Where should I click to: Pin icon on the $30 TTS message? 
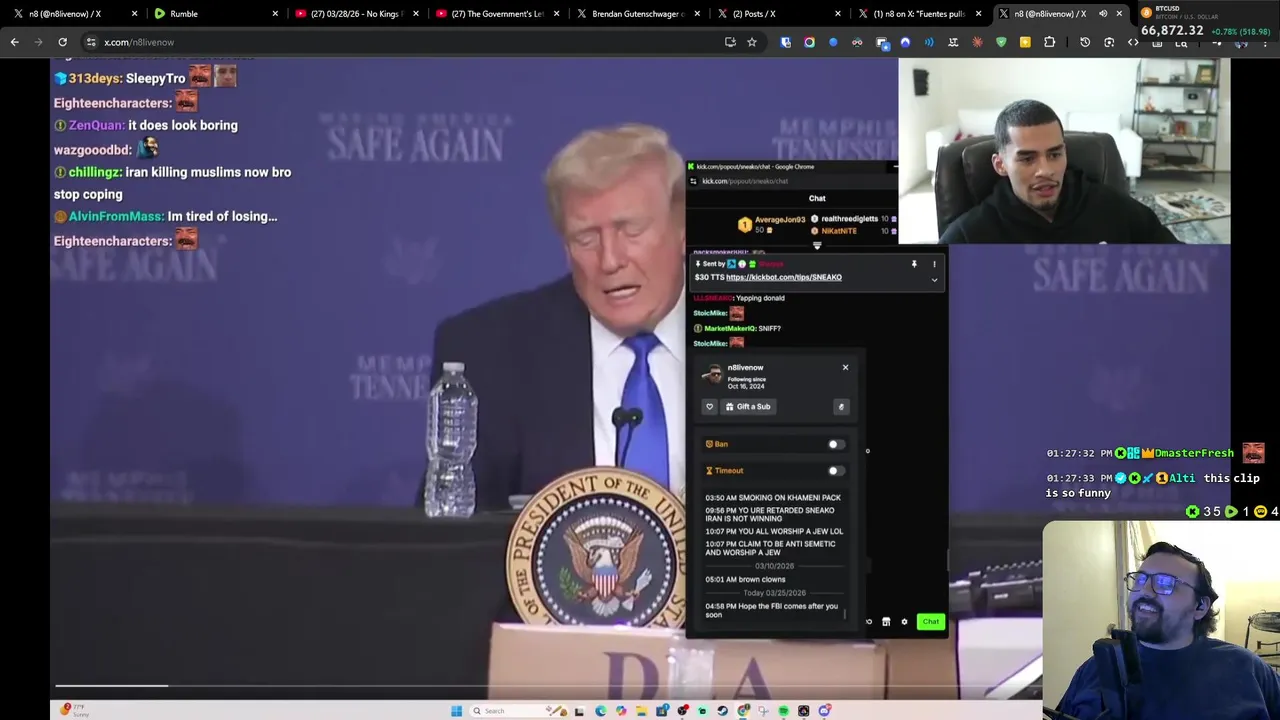(913, 264)
